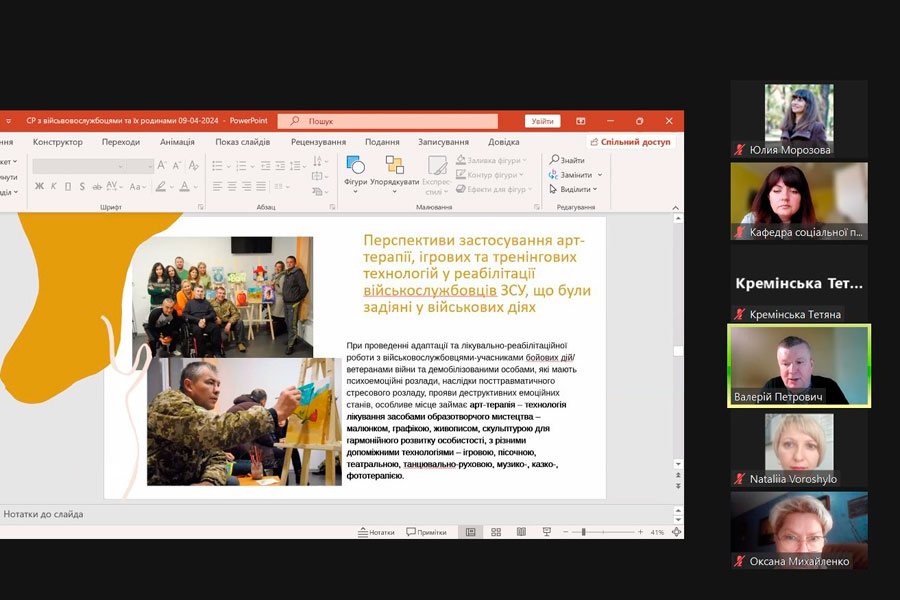Fit slide to current window
The image size is (900, 600).
[676, 532]
